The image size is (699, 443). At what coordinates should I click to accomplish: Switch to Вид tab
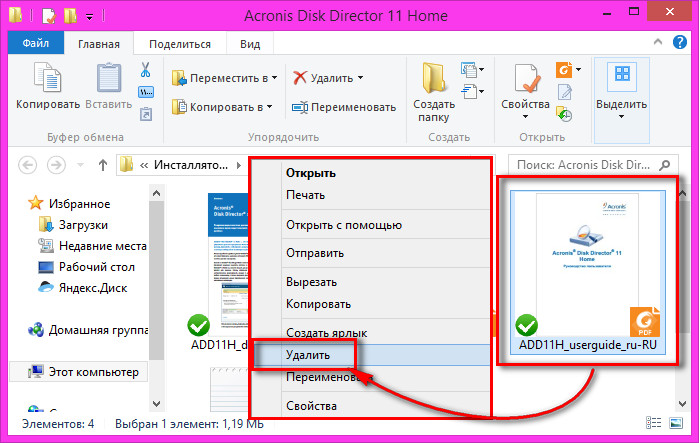[250, 44]
